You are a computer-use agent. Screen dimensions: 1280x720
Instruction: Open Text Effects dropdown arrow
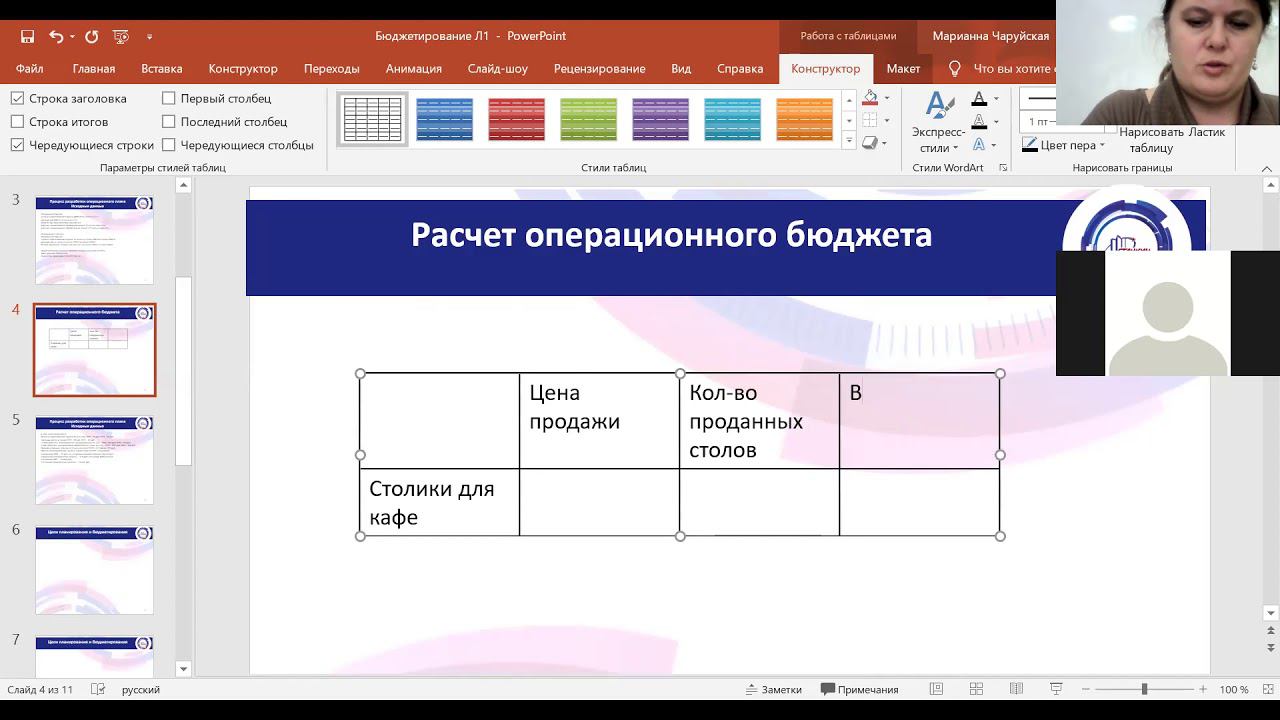(x=996, y=145)
